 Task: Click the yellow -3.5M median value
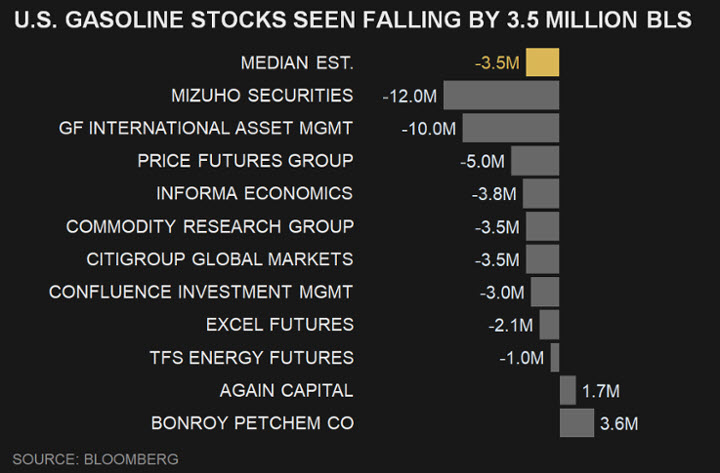point(497,64)
